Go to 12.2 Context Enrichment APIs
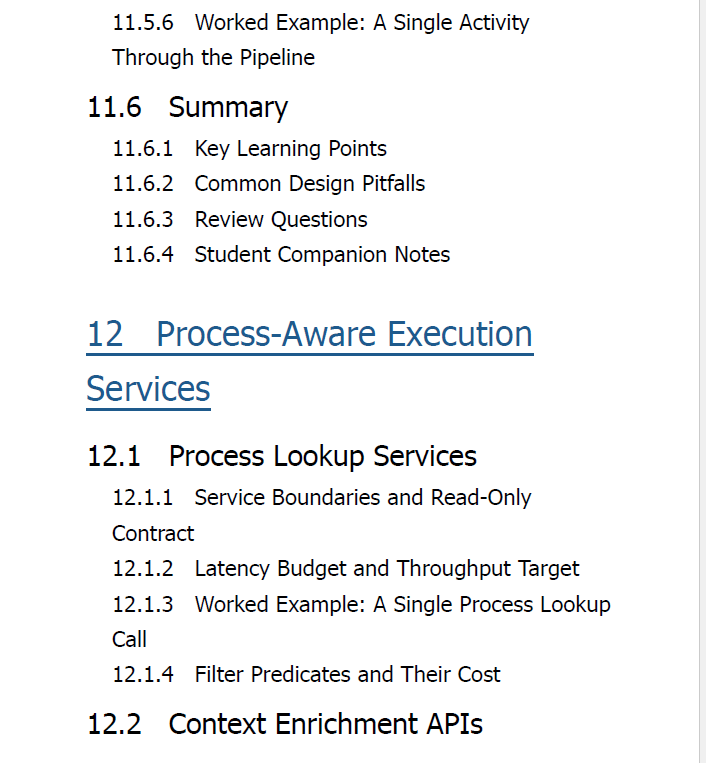The width and height of the screenshot is (706, 763). 285,724
